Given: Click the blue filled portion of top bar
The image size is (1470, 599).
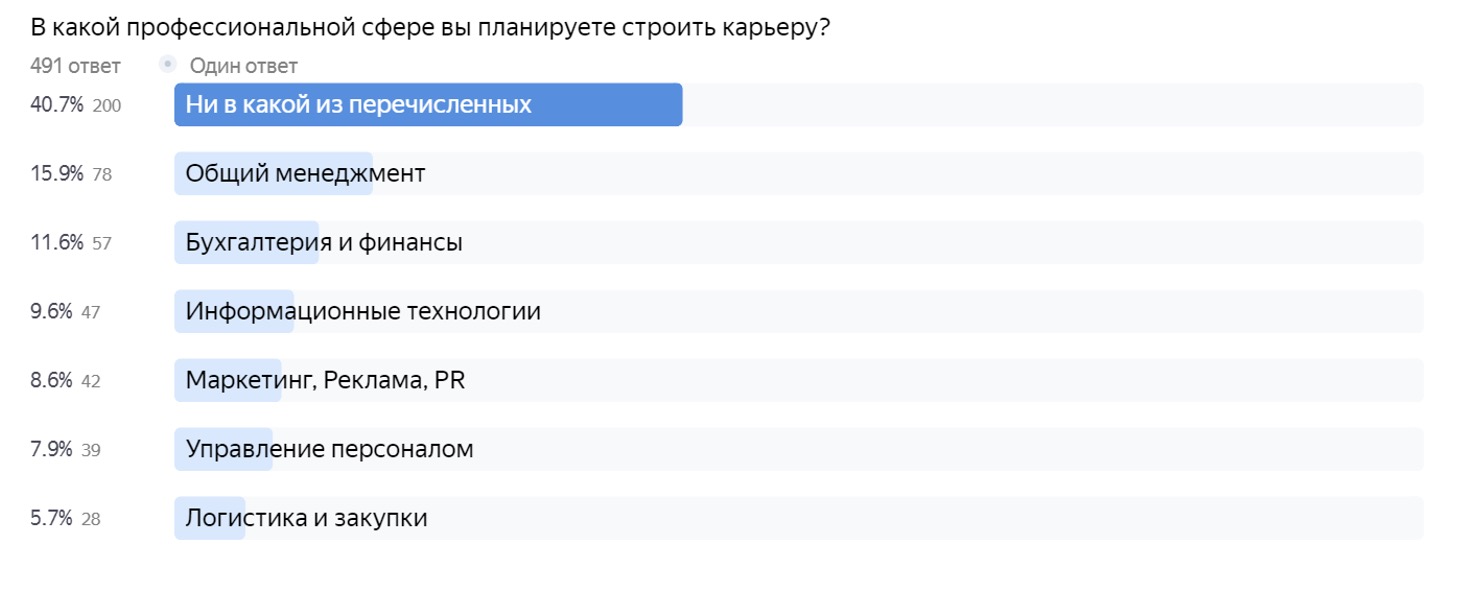Looking at the screenshot, I should [428, 105].
